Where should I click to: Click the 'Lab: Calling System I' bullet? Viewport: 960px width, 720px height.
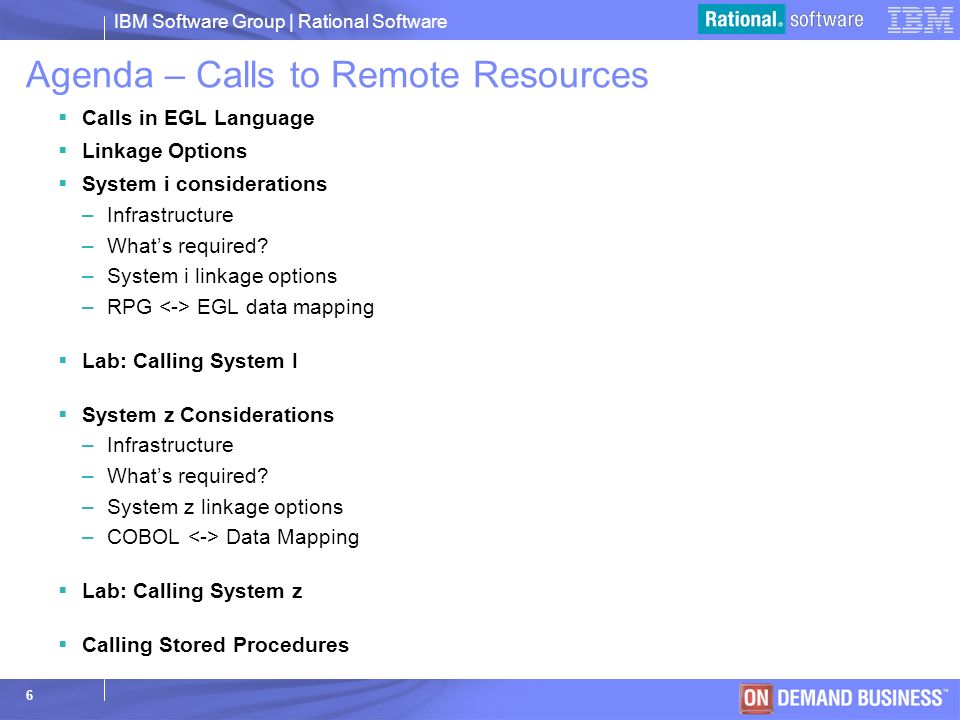(190, 361)
